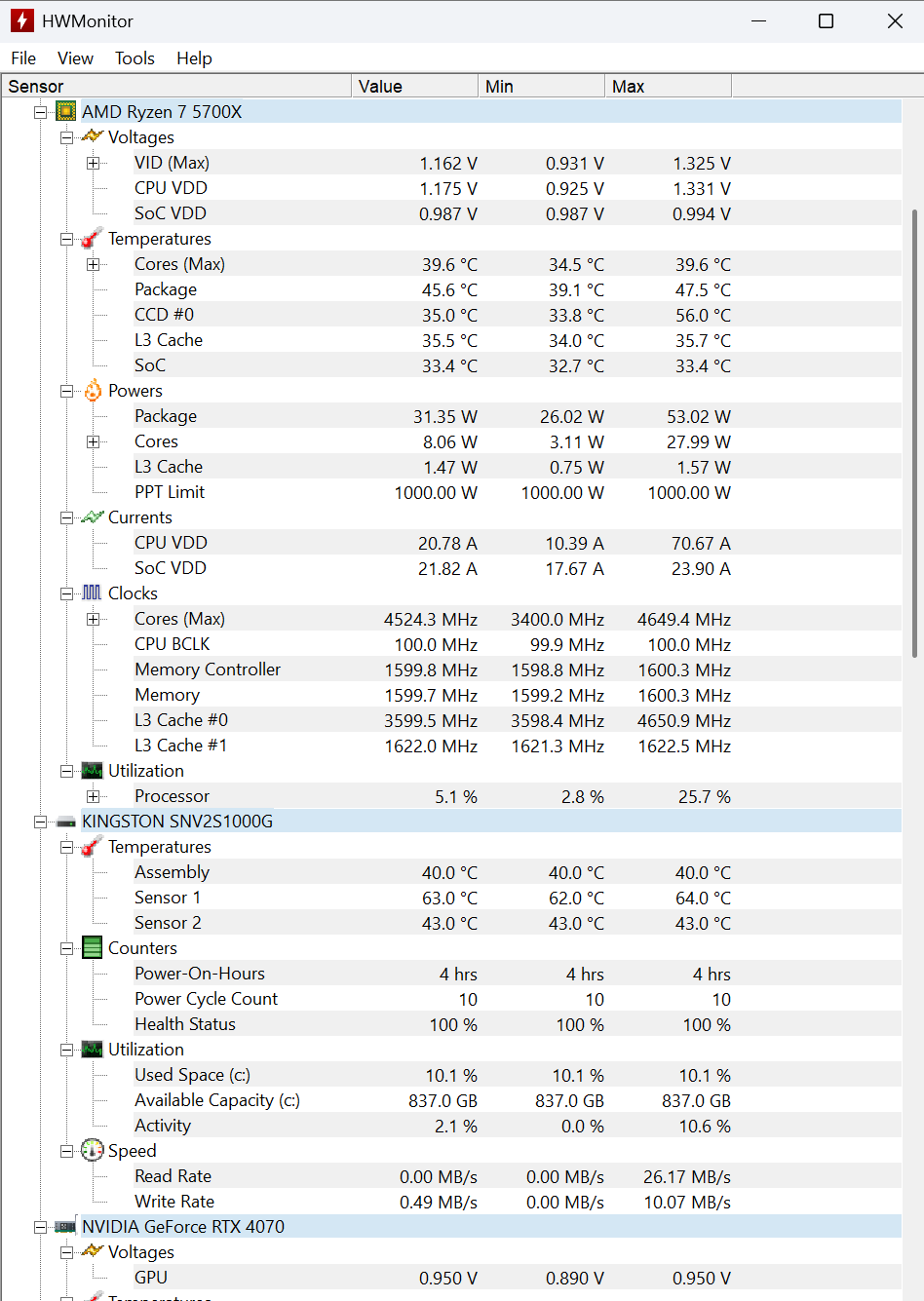Image resolution: width=924 pixels, height=1301 pixels.
Task: Collapse the KINGSTON SNV2S1000G node
Action: [40, 822]
